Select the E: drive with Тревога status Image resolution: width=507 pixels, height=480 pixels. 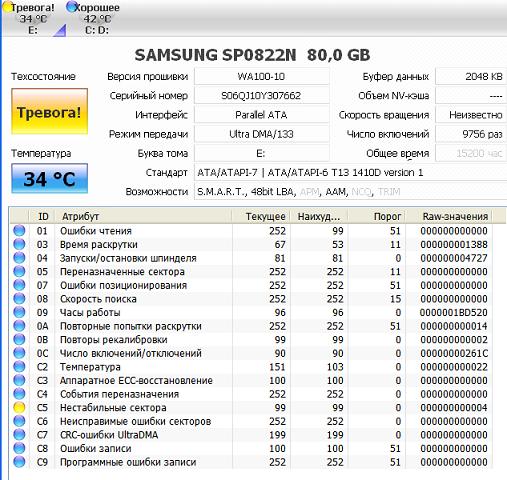(29, 18)
